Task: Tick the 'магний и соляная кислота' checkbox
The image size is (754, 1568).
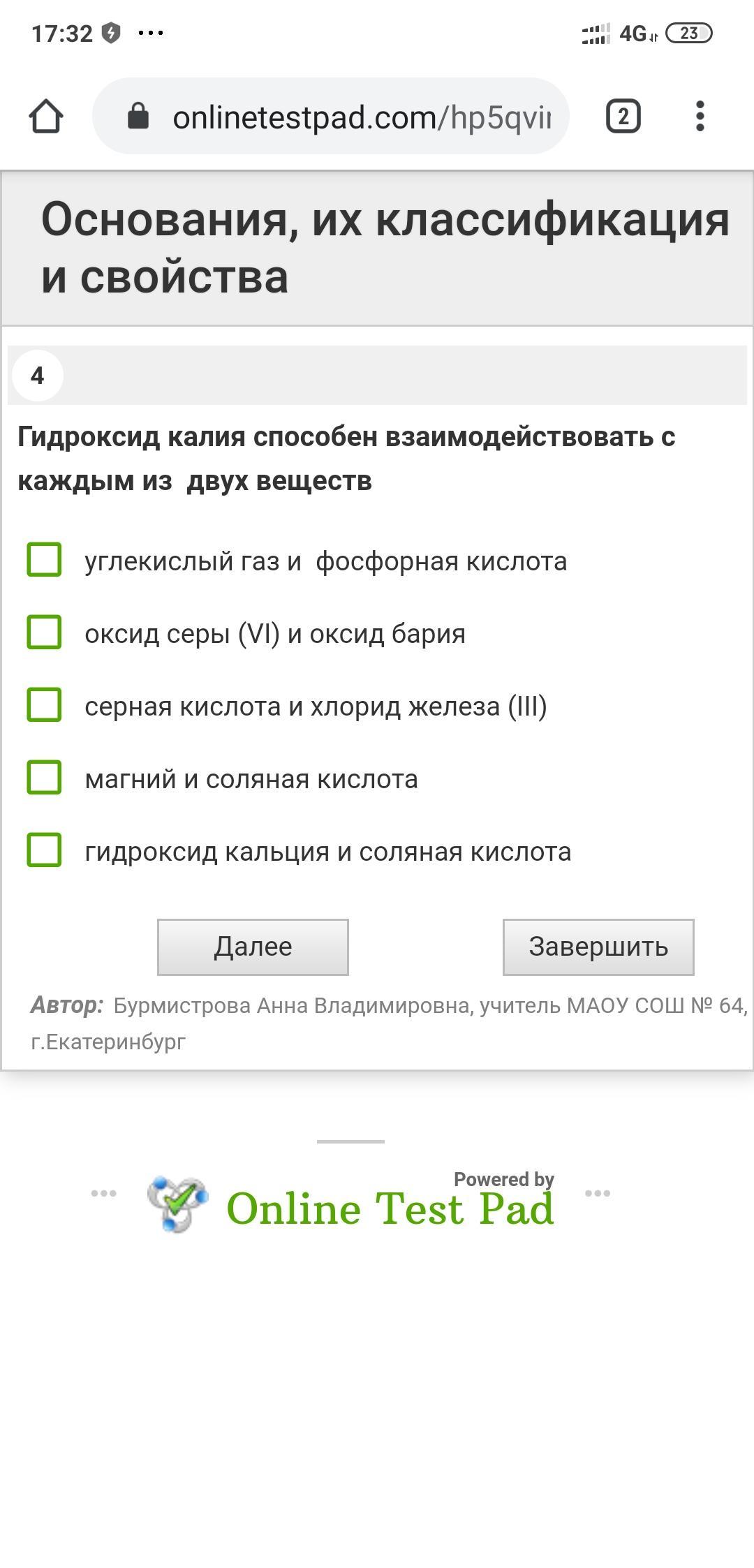Action: (x=44, y=778)
